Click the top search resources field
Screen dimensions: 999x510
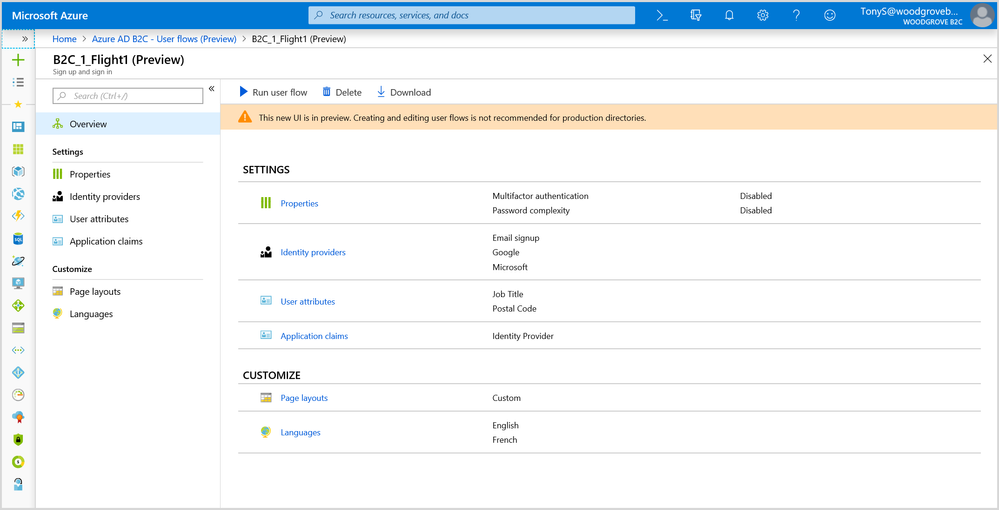[x=471, y=15]
